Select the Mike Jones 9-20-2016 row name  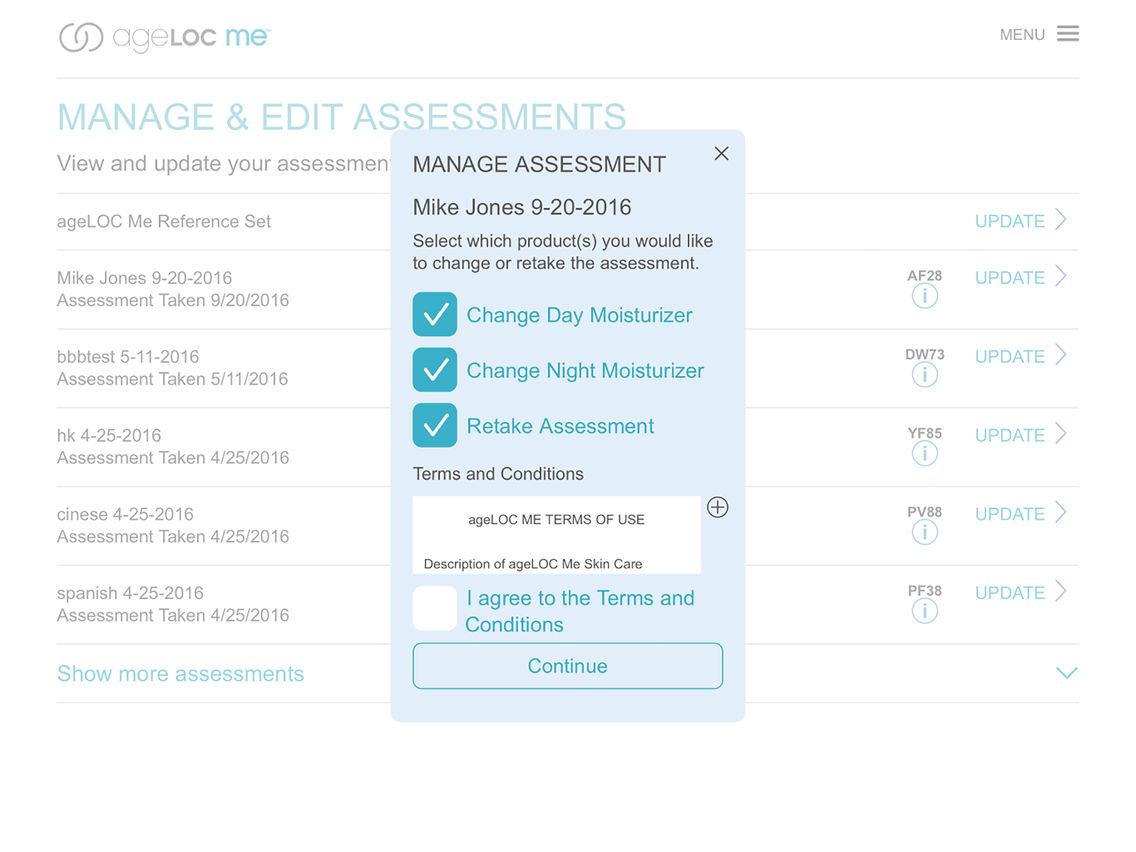click(x=145, y=277)
